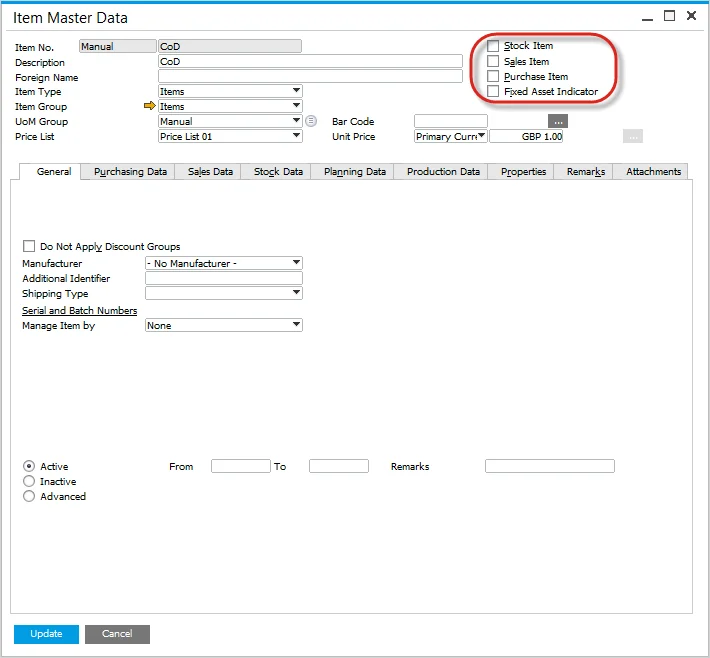Tick the Sales Item checkbox
Image resolution: width=710 pixels, height=658 pixels.
[493, 61]
